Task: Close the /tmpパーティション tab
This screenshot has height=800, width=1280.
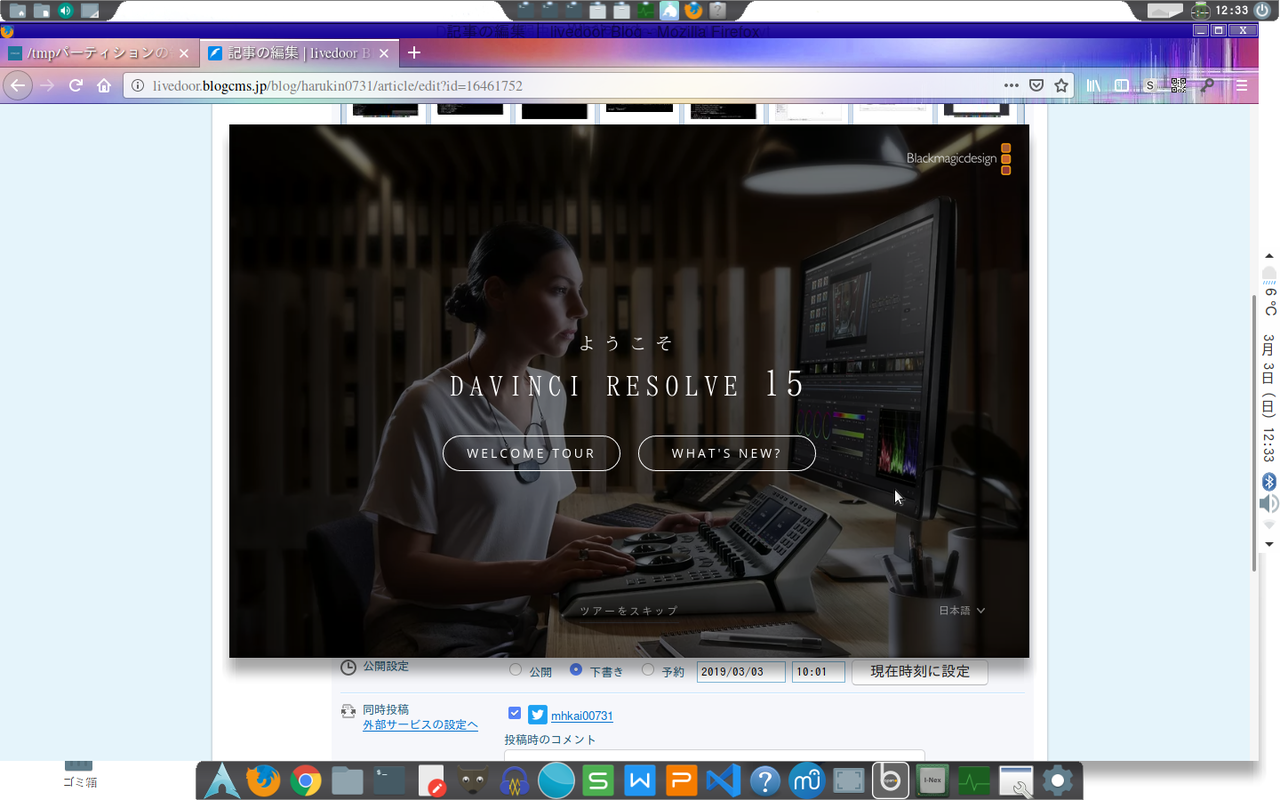Action: tap(183, 53)
